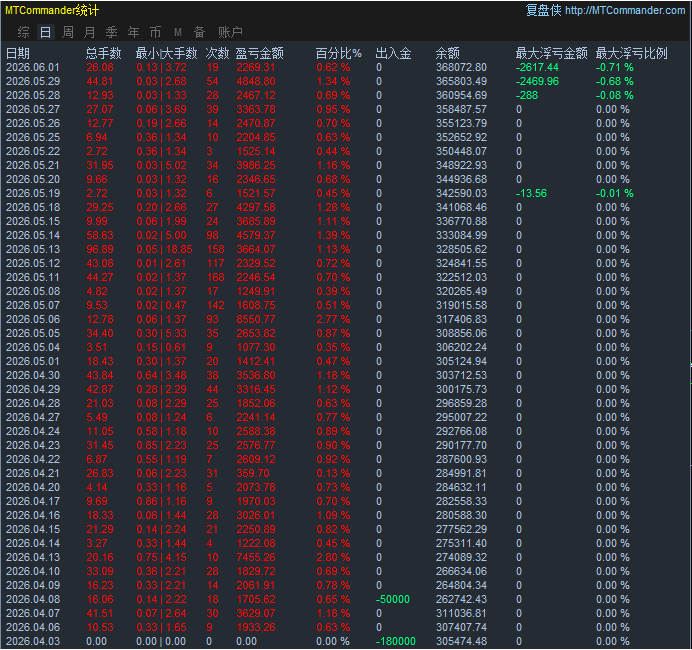Image resolution: width=692 pixels, height=650 pixels.
Task: Click balance value 311036.81
Action: [461, 613]
